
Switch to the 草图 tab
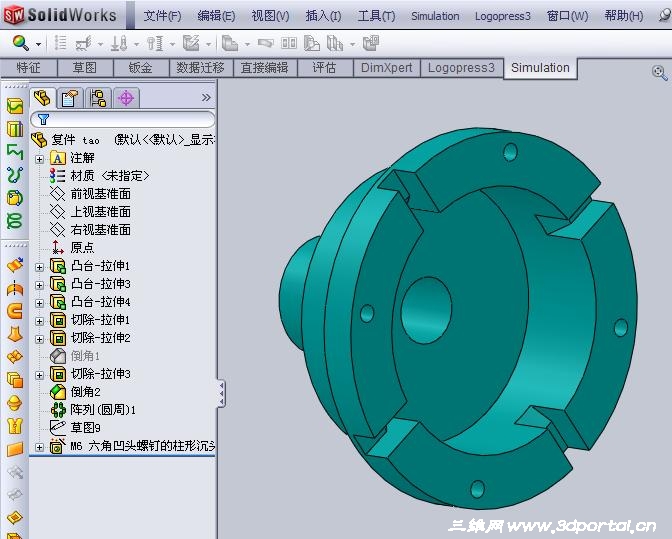click(x=85, y=68)
